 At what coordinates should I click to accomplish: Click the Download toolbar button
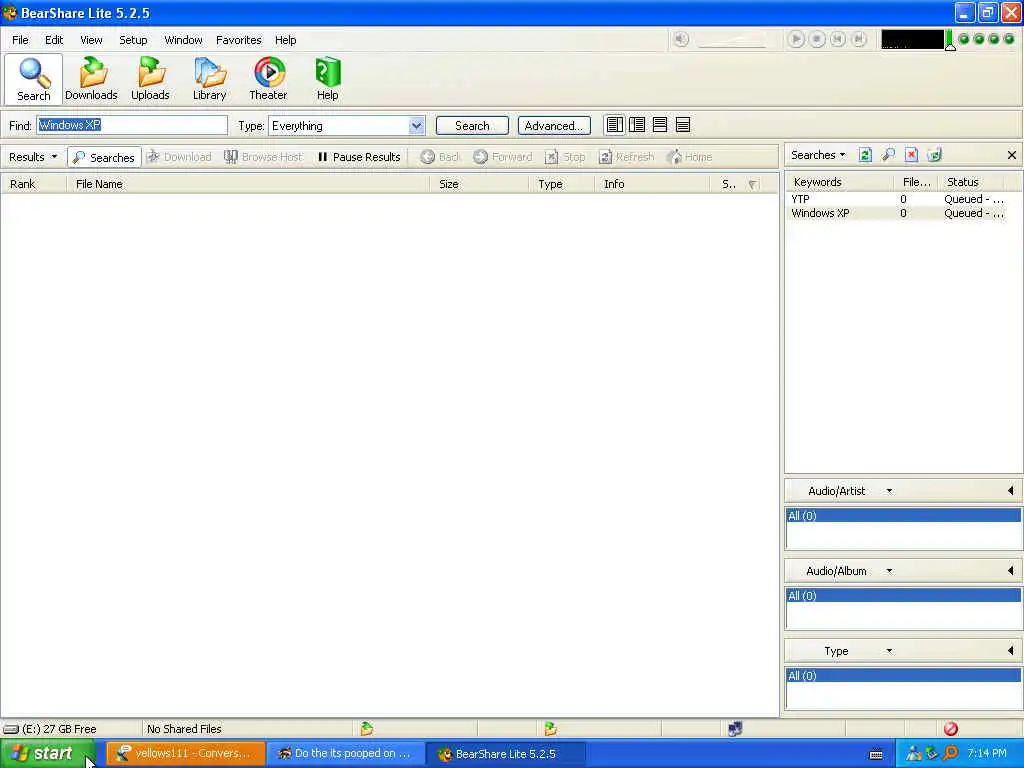click(179, 157)
